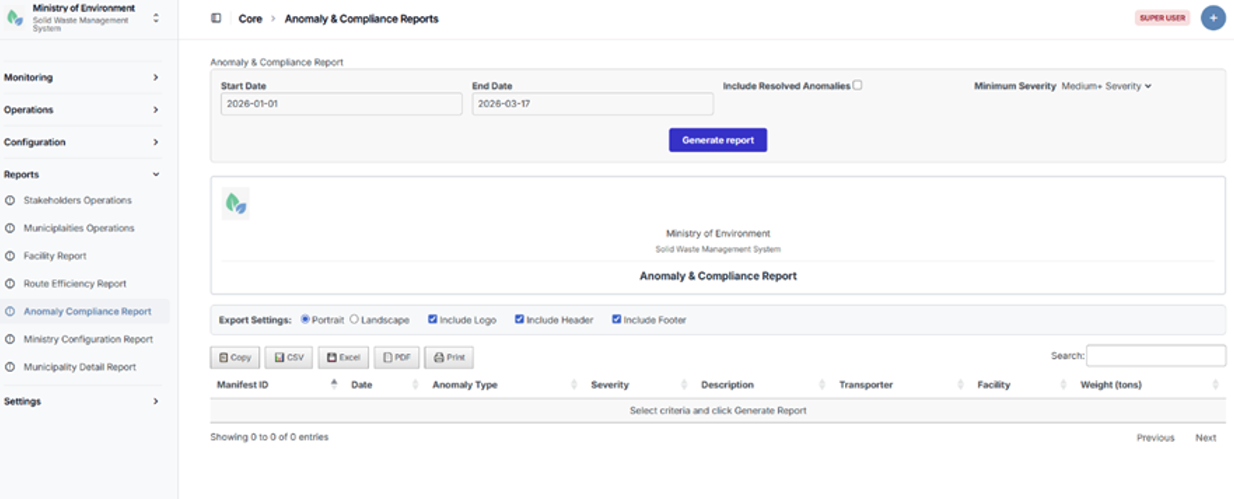The width and height of the screenshot is (1234, 499).
Task: Click Generate report button
Action: click(x=718, y=140)
